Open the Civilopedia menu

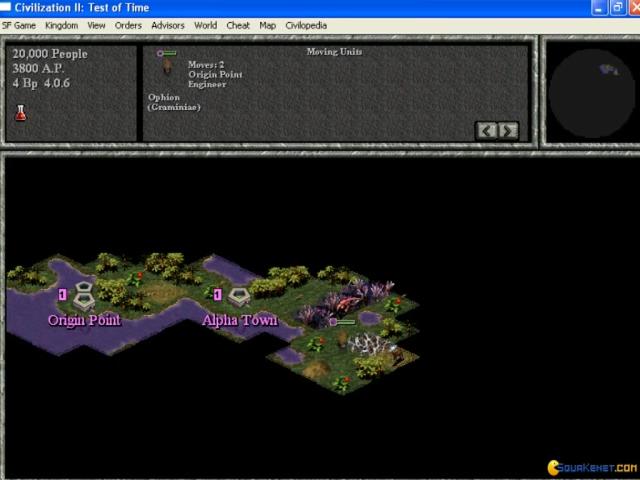306,25
